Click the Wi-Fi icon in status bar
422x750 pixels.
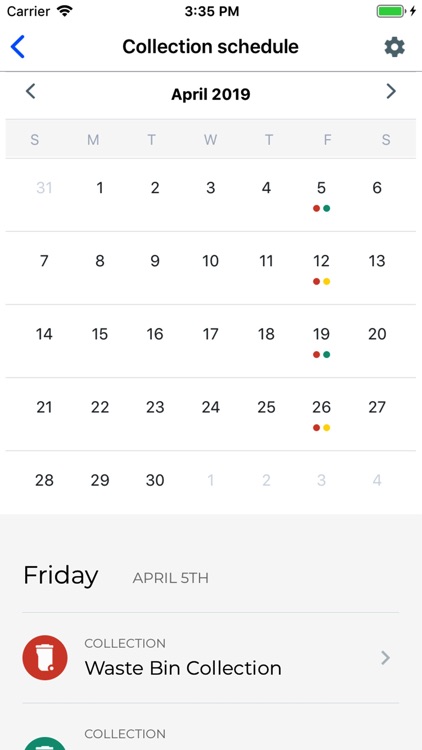tap(64, 11)
